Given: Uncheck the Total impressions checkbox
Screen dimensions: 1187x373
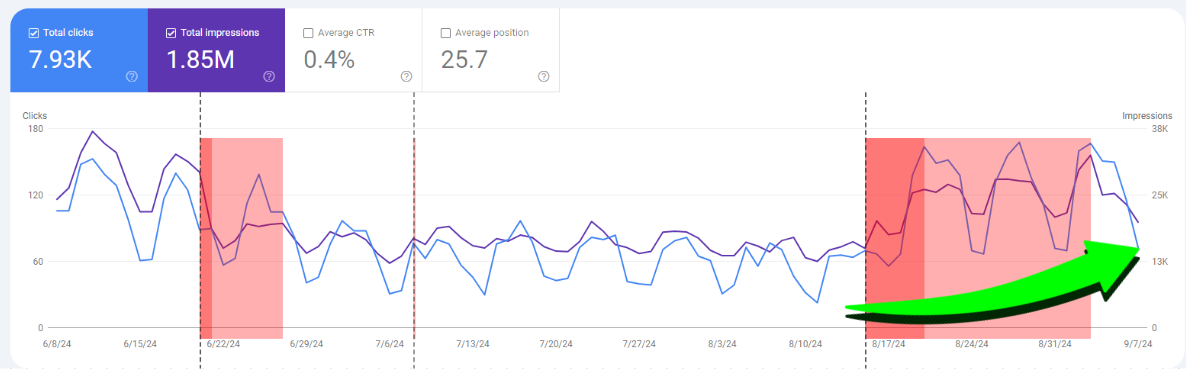Looking at the screenshot, I should point(171,33).
